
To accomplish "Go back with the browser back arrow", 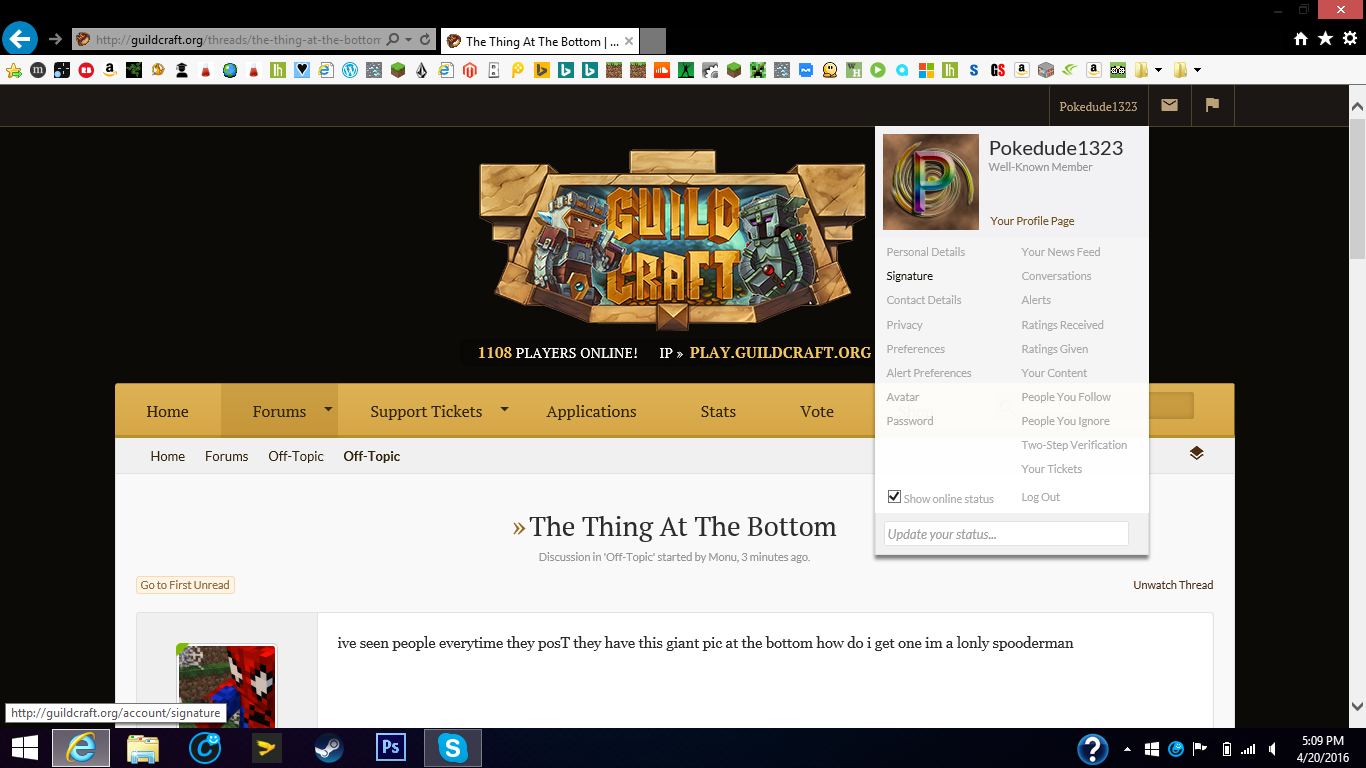I will (20, 39).
